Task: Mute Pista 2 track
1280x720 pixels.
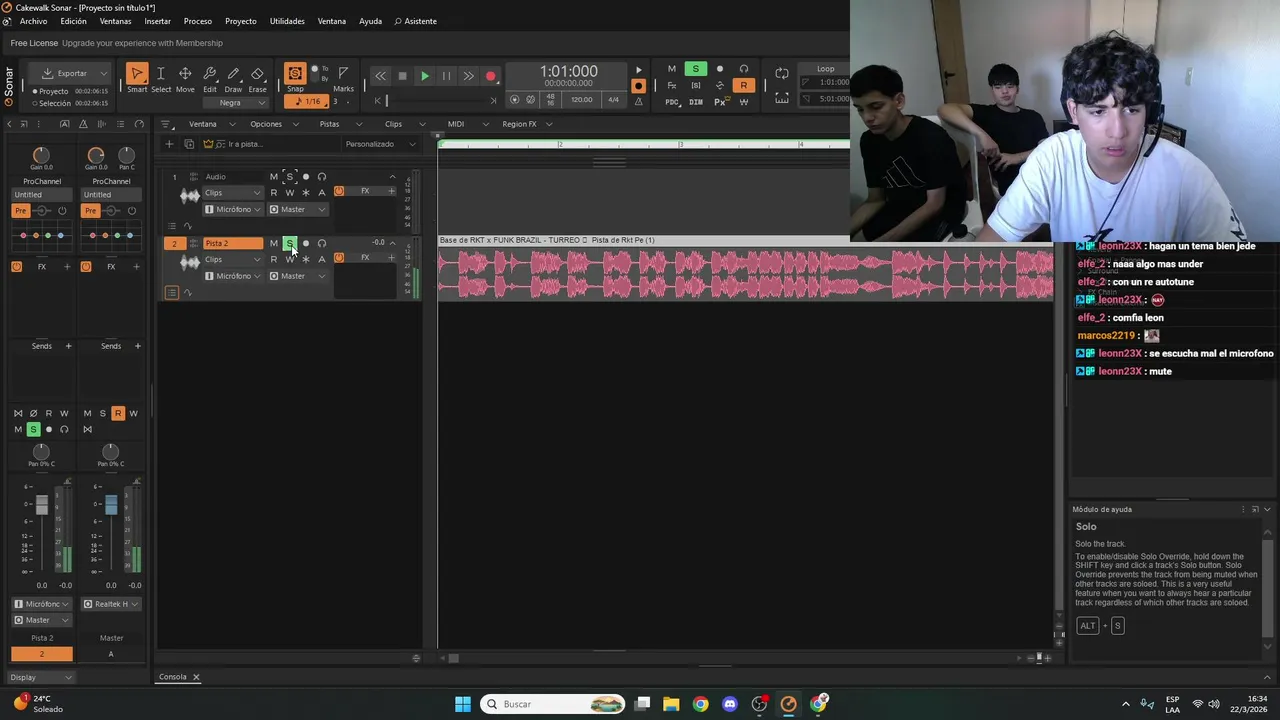Action: (274, 243)
